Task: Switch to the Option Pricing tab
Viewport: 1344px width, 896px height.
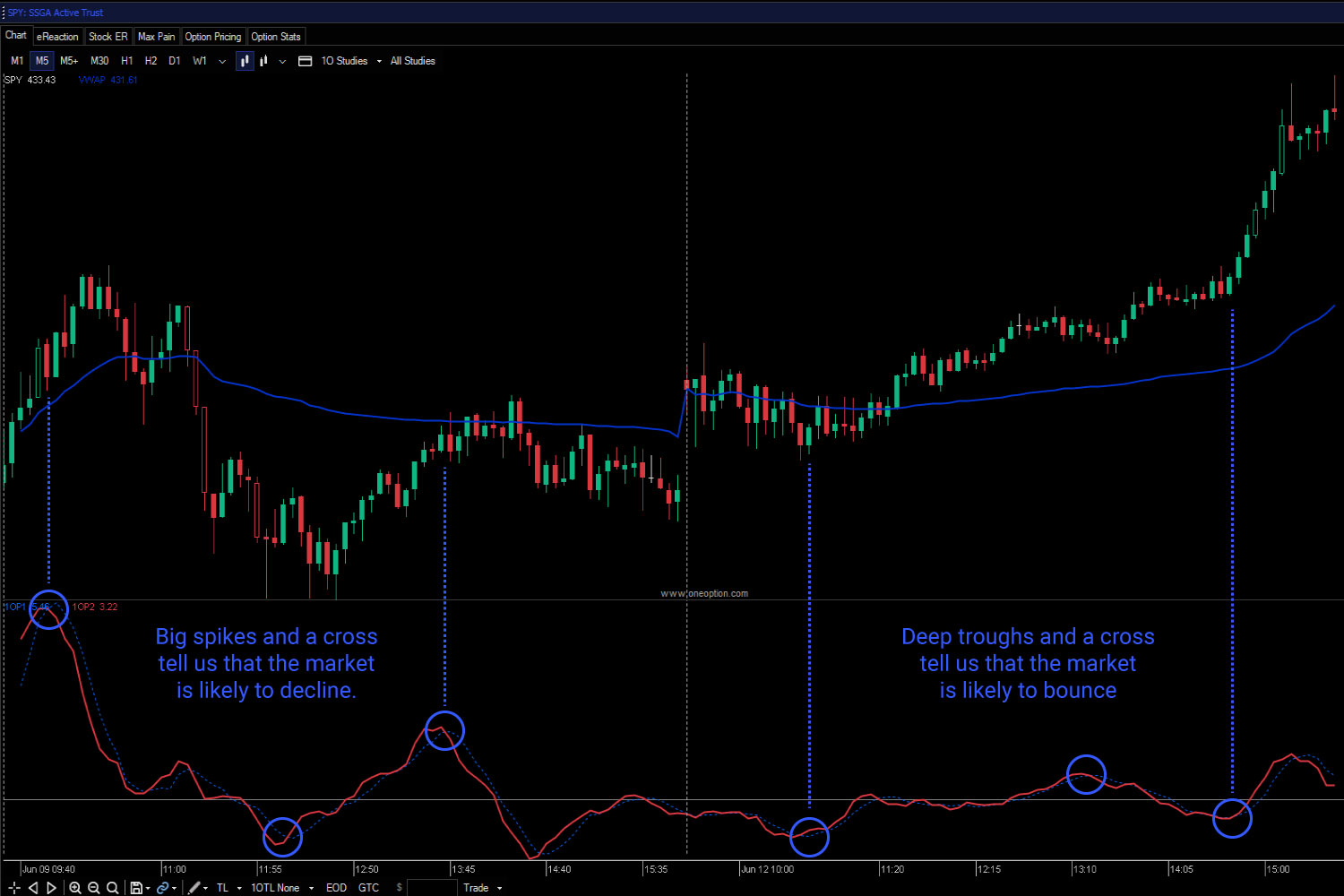Action: click(x=212, y=37)
